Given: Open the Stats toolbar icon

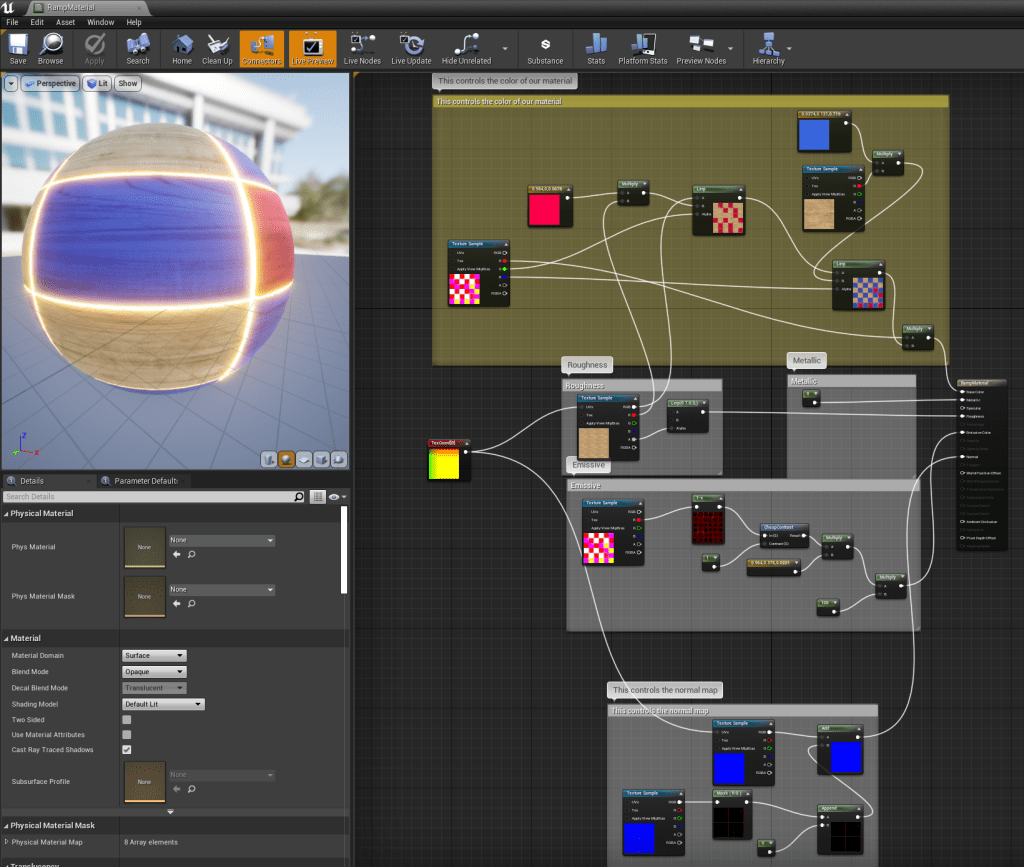Looking at the screenshot, I should point(596,47).
